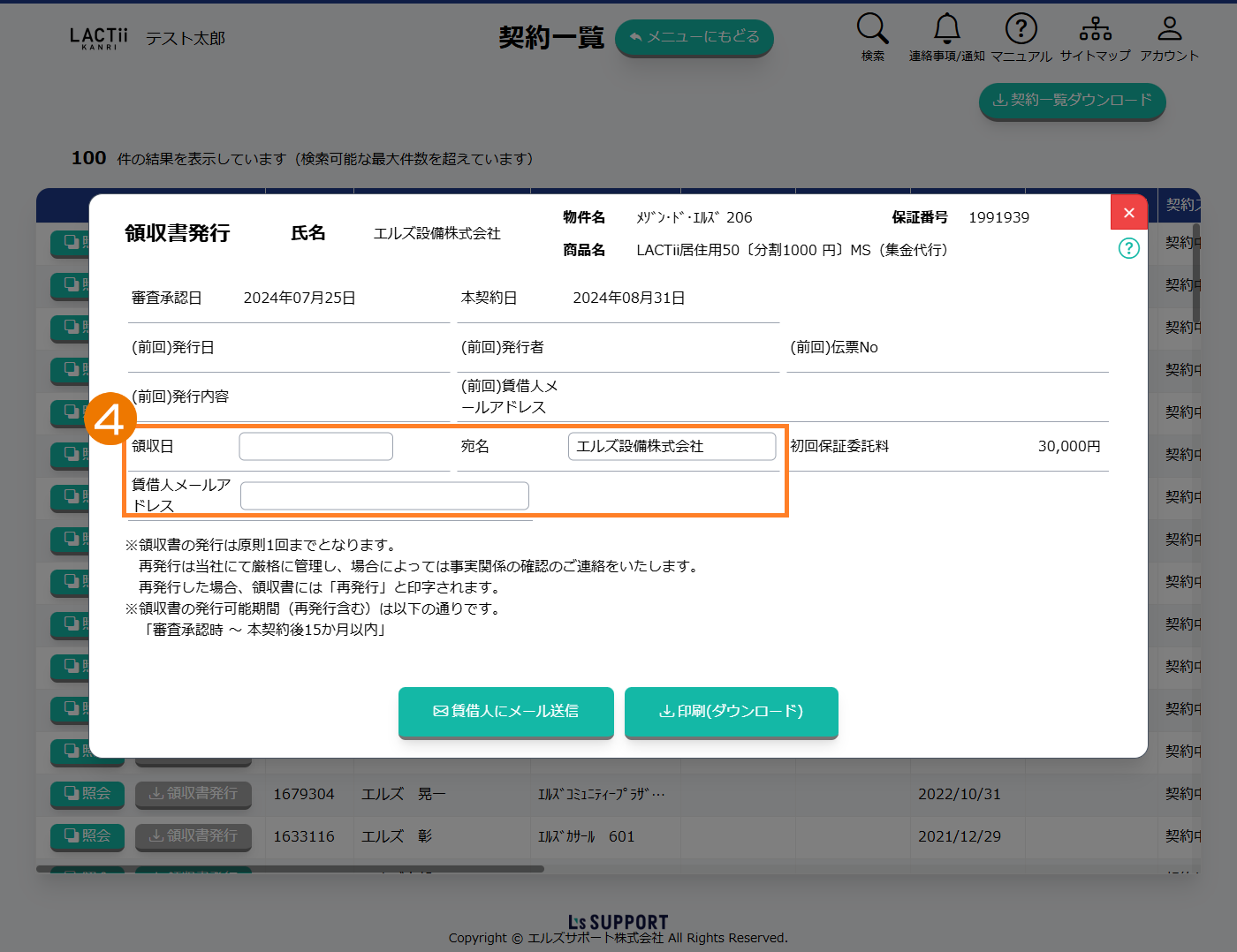1237x952 pixels.
Task: Open the search magnifier icon
Action: point(872,30)
